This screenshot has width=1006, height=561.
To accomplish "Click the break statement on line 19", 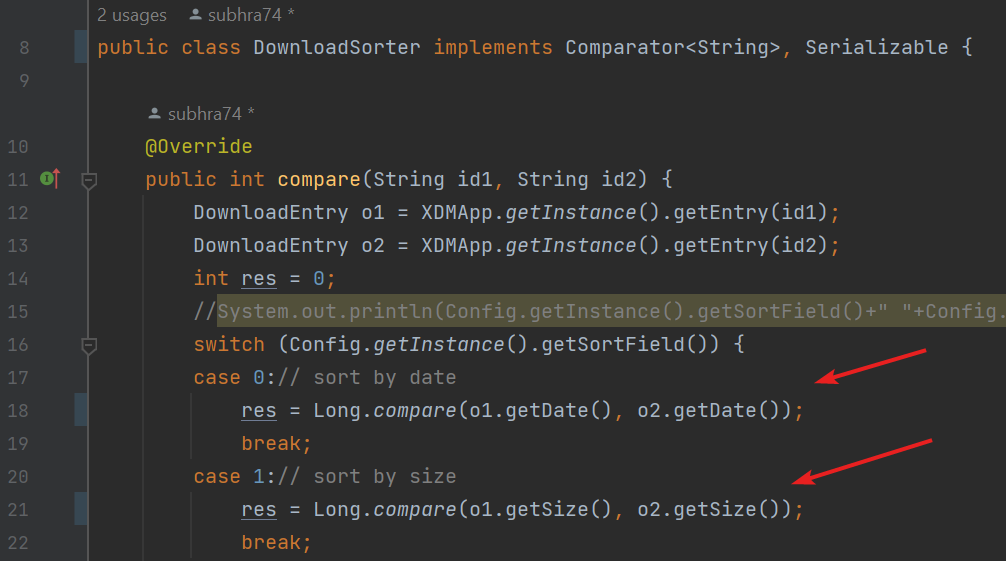I will tap(277, 444).
